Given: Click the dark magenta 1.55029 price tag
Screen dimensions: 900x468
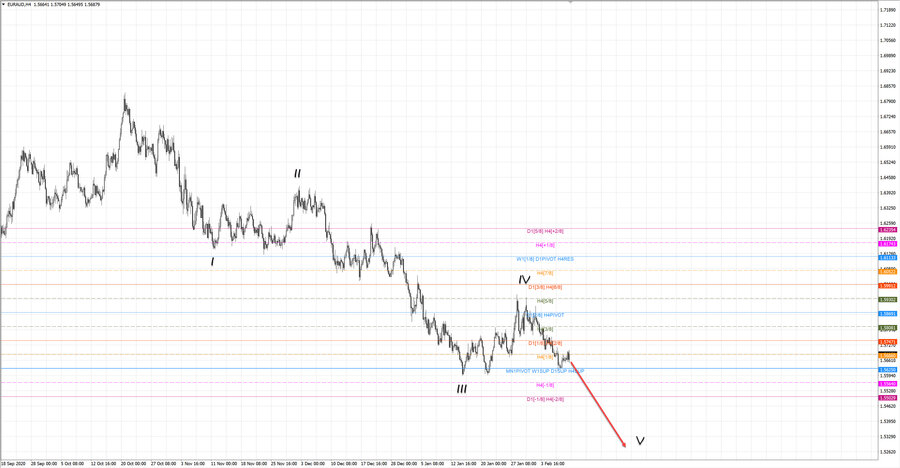Looking at the screenshot, I should [x=888, y=398].
